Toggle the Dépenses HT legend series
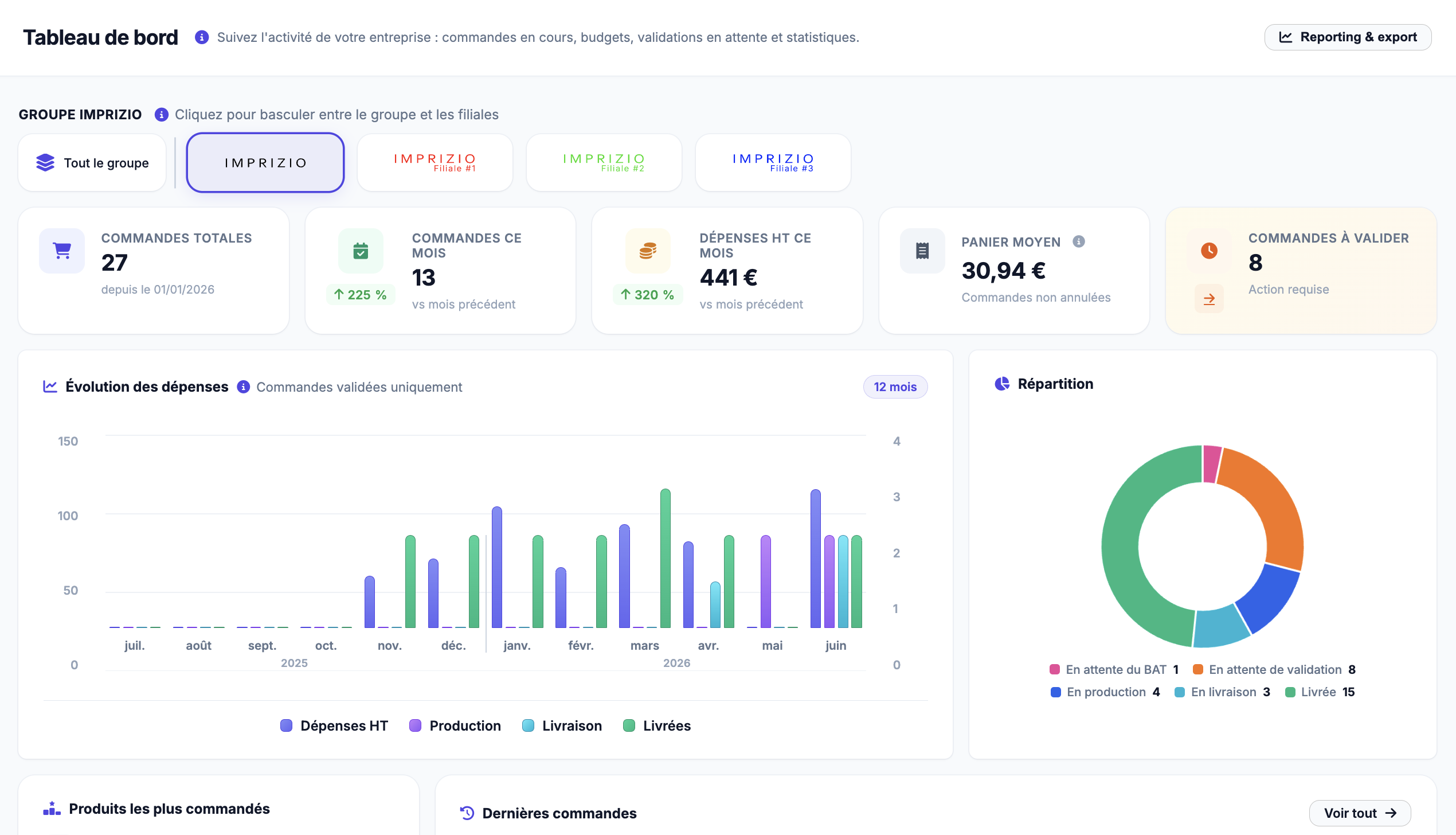 coord(334,725)
